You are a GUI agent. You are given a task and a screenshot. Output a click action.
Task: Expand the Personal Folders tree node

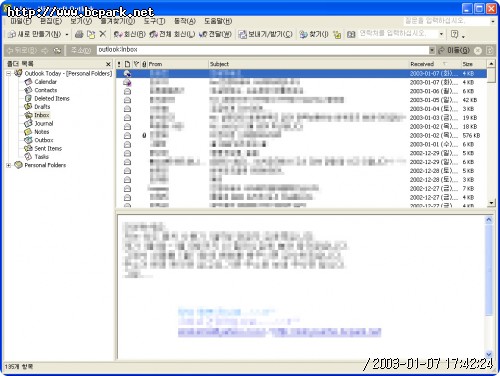point(9,165)
